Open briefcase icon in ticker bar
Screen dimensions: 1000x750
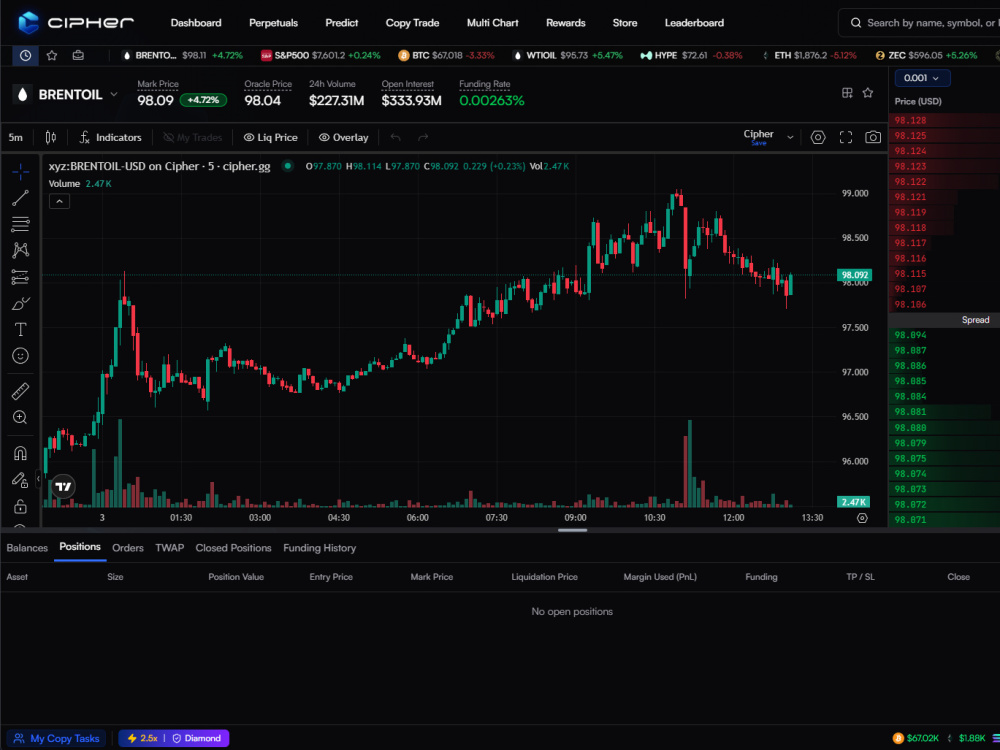tap(78, 55)
